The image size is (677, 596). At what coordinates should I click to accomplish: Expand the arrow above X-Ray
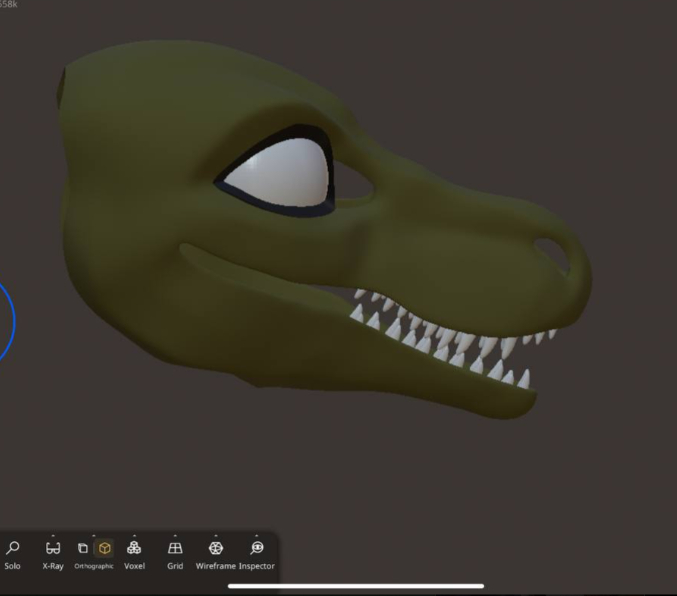click(53, 536)
